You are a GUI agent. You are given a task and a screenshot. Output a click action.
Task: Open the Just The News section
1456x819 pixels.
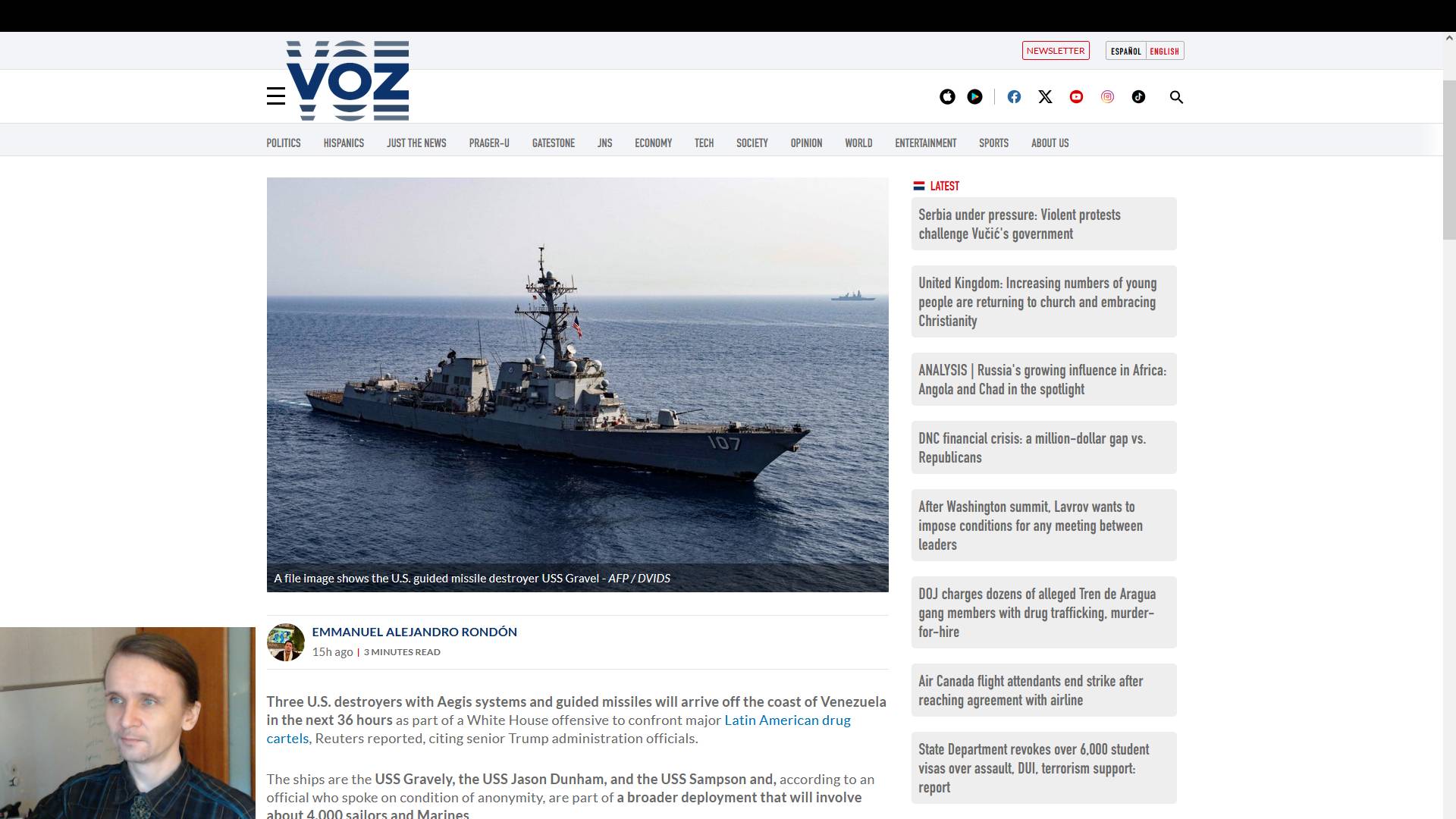coord(416,143)
